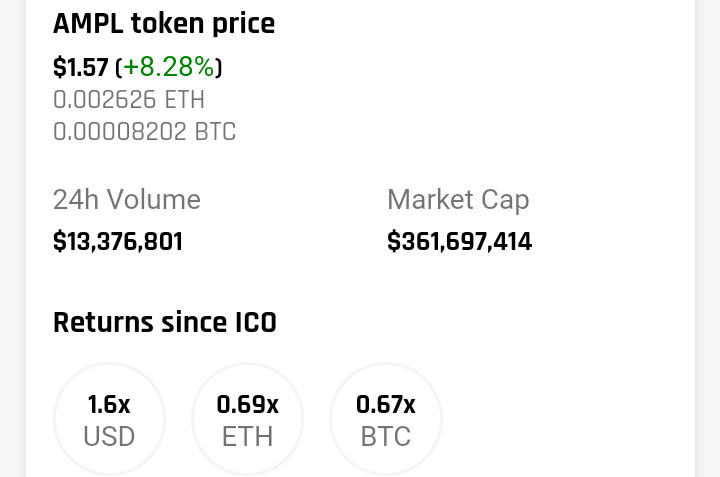The image size is (720, 477).
Task: Select the BTC label under 0.67x
Action: point(385,437)
